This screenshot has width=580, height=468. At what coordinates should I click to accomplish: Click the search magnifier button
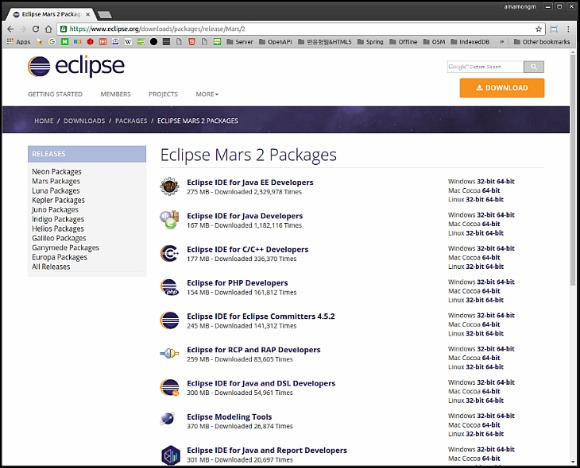coord(533,67)
